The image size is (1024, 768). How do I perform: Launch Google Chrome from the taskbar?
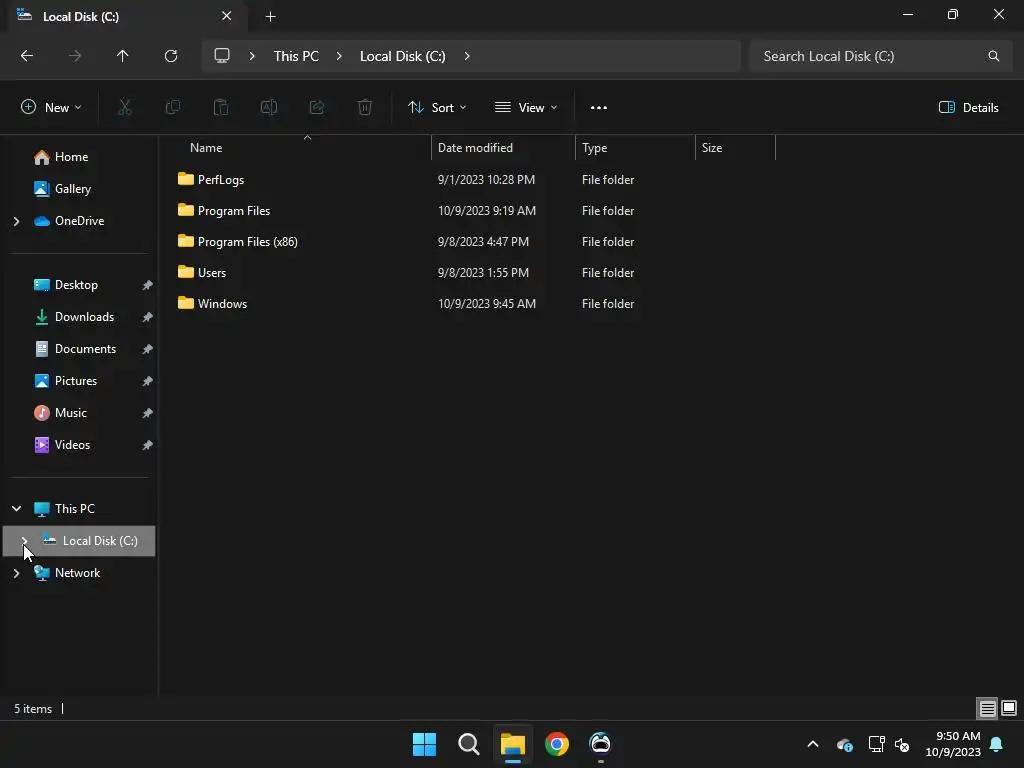pyautogui.click(x=557, y=744)
